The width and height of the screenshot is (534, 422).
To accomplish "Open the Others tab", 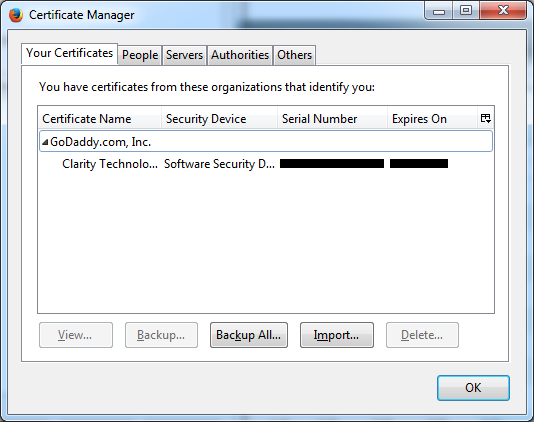I will (x=294, y=55).
